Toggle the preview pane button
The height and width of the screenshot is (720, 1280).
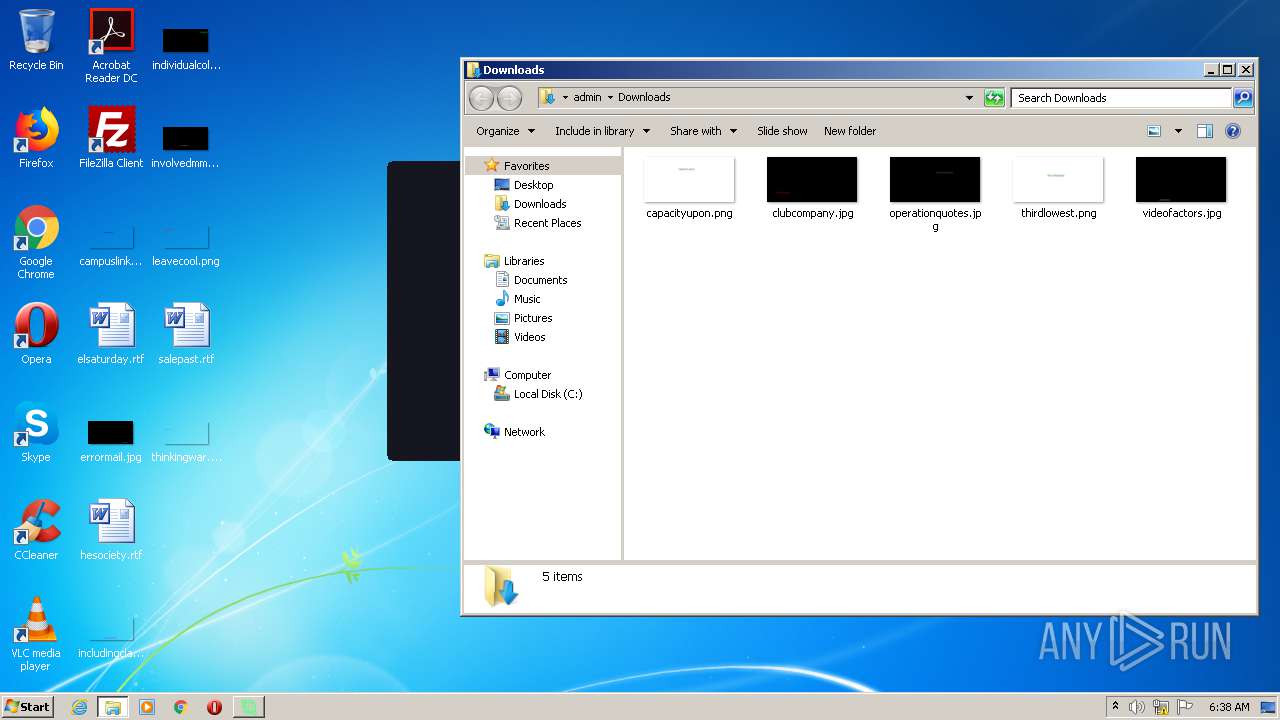[x=1205, y=131]
